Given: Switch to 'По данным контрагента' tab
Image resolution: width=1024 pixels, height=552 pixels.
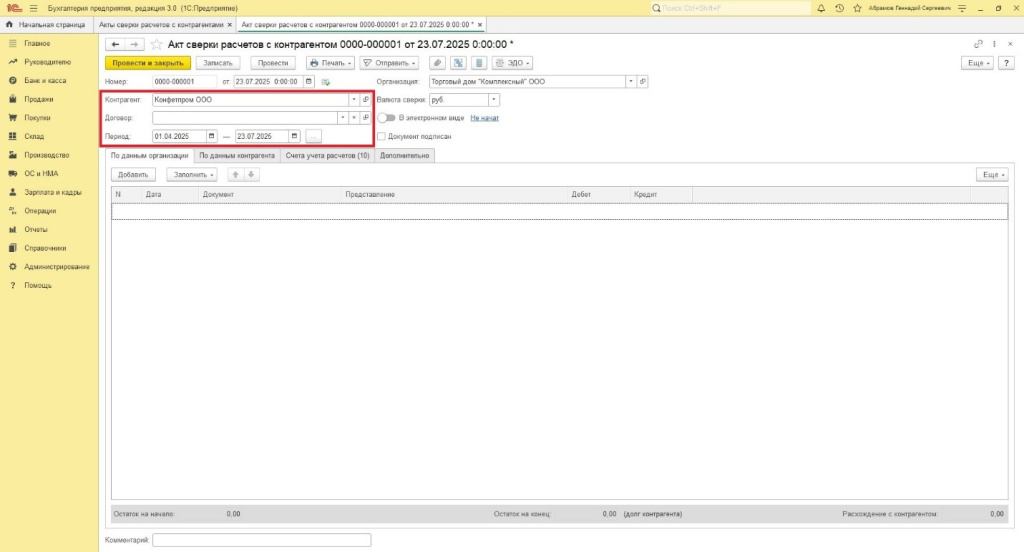Looking at the screenshot, I should coord(236,156).
